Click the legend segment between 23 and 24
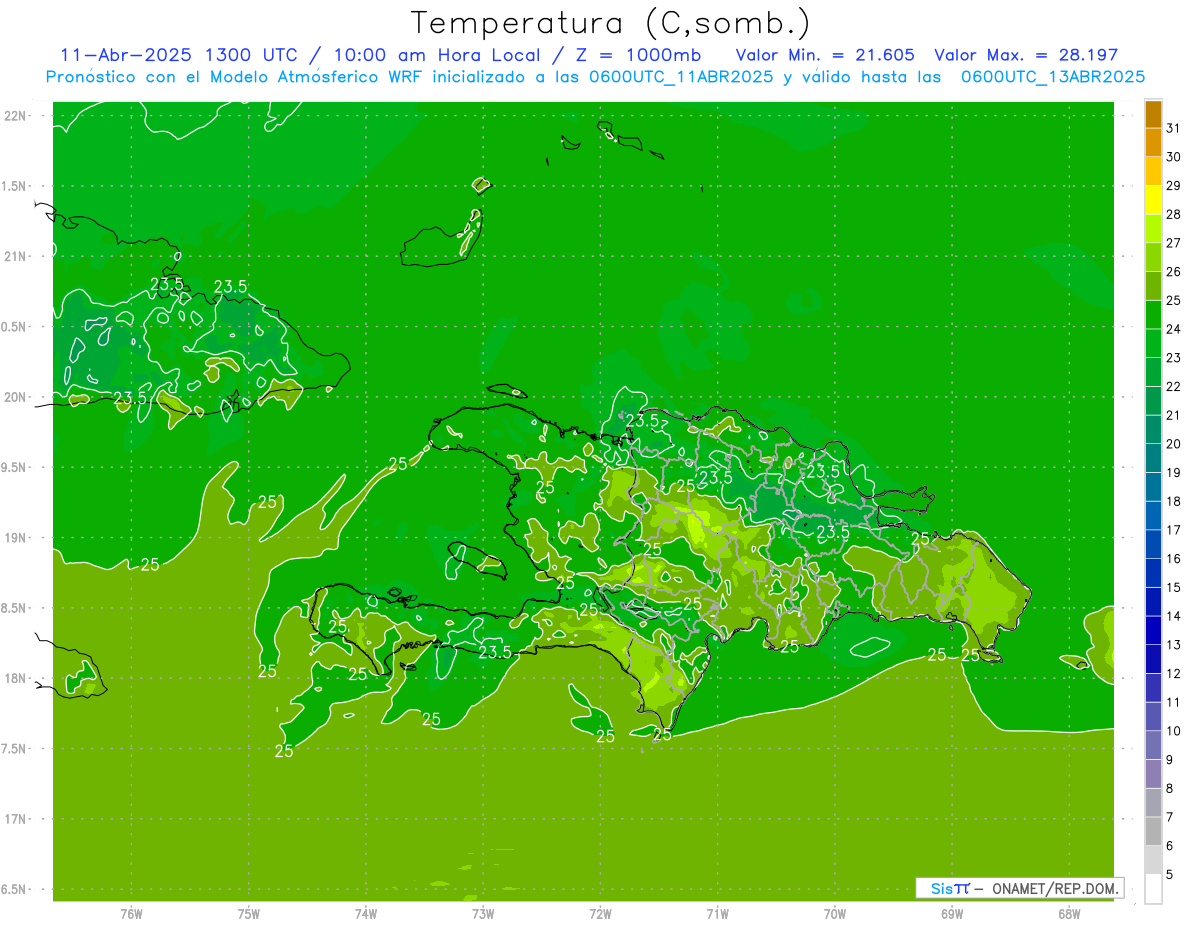Screen dimensions: 1200x927 (x=1153, y=343)
